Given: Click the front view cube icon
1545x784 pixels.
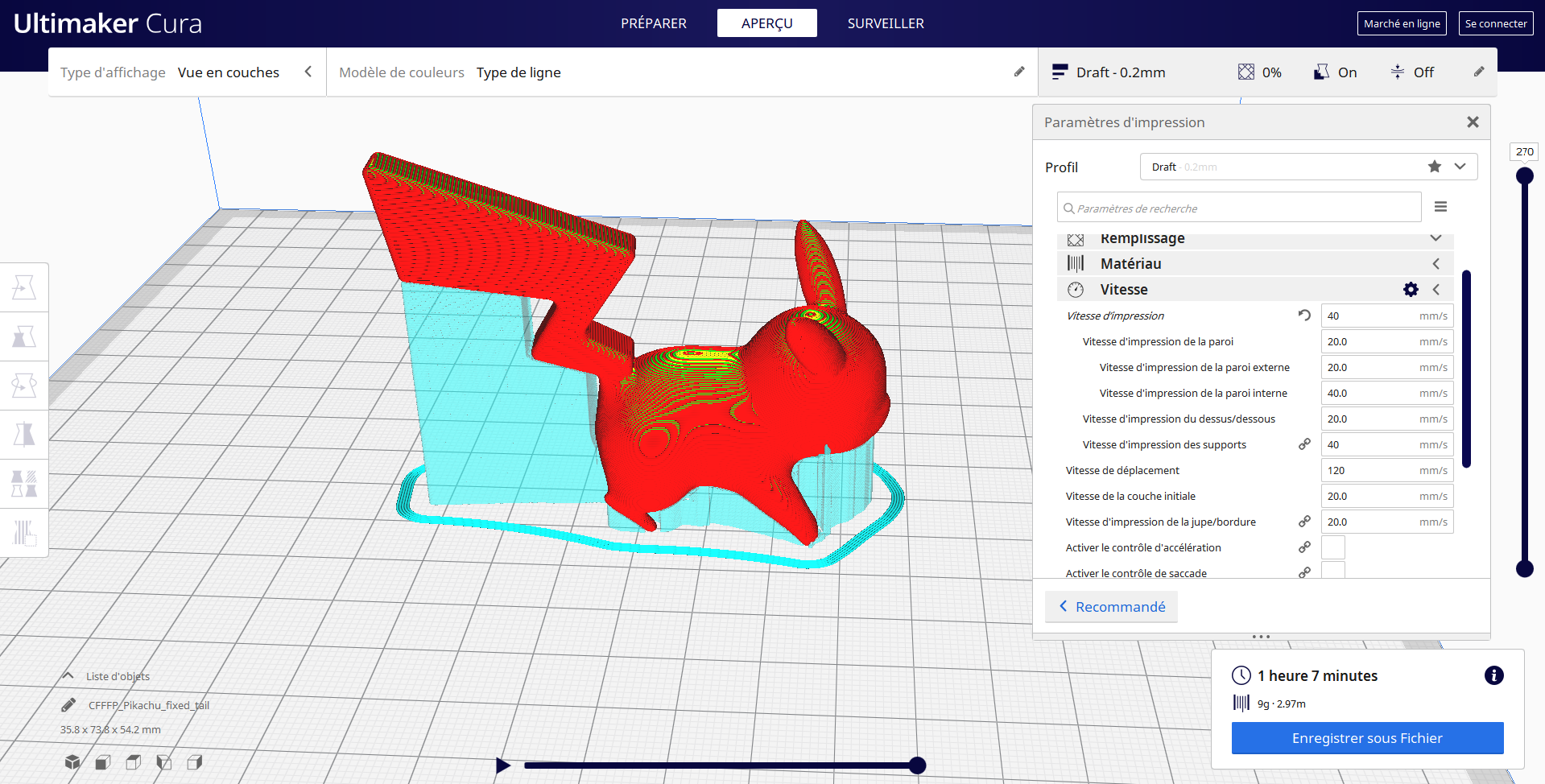Looking at the screenshot, I should (102, 761).
